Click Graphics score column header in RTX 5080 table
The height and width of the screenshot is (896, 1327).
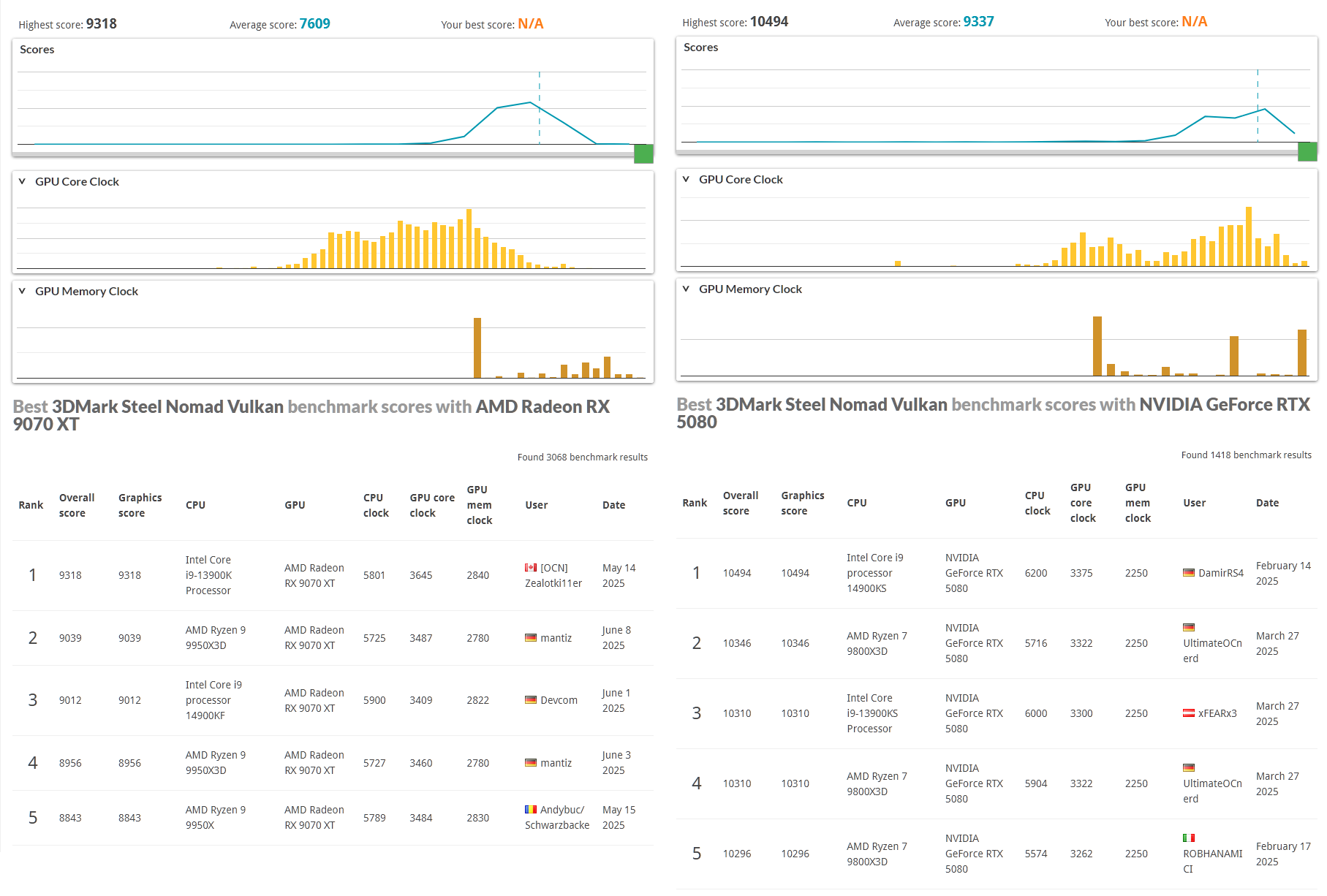(802, 503)
